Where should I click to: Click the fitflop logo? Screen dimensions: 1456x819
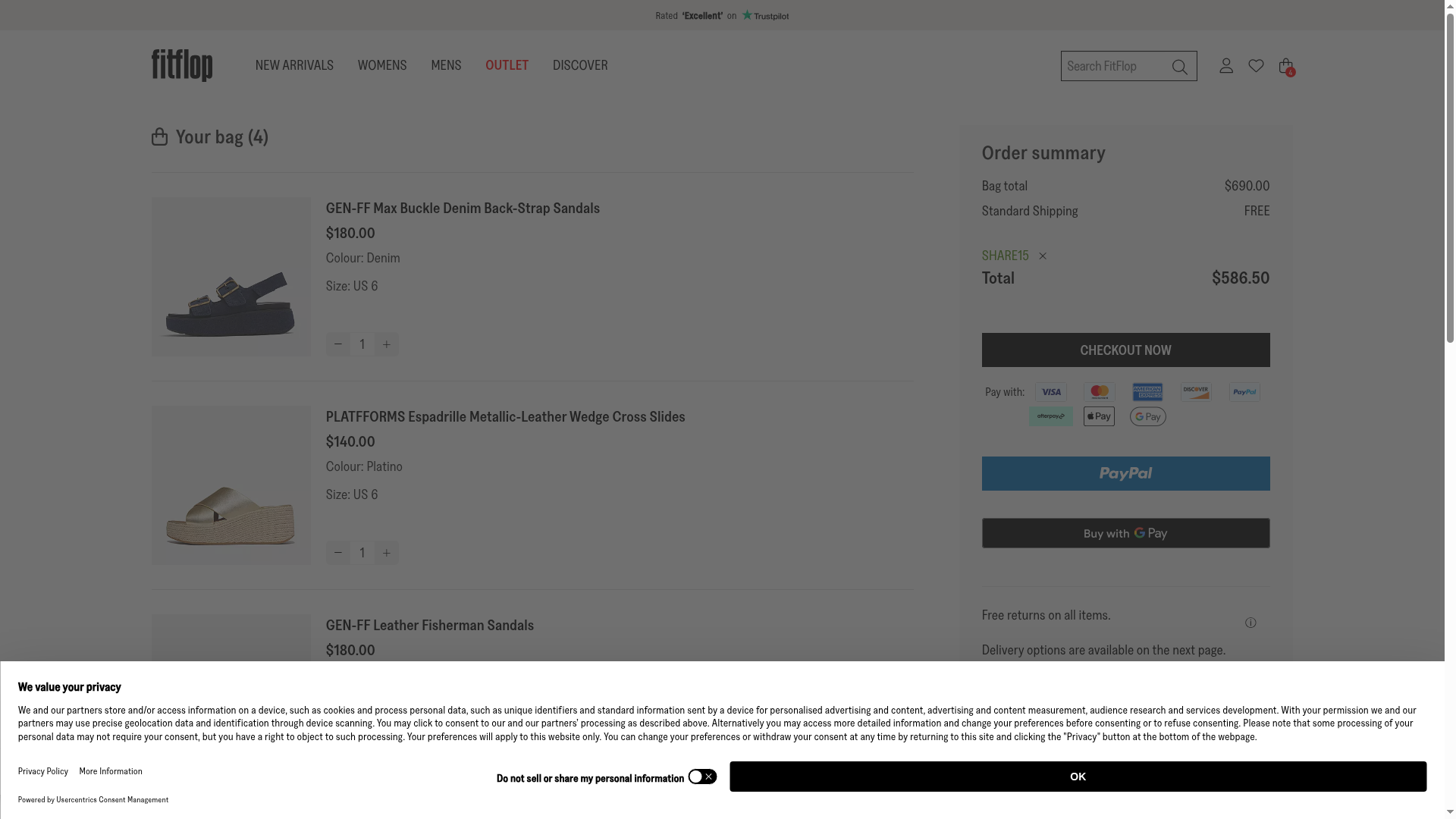pyautogui.click(x=182, y=65)
